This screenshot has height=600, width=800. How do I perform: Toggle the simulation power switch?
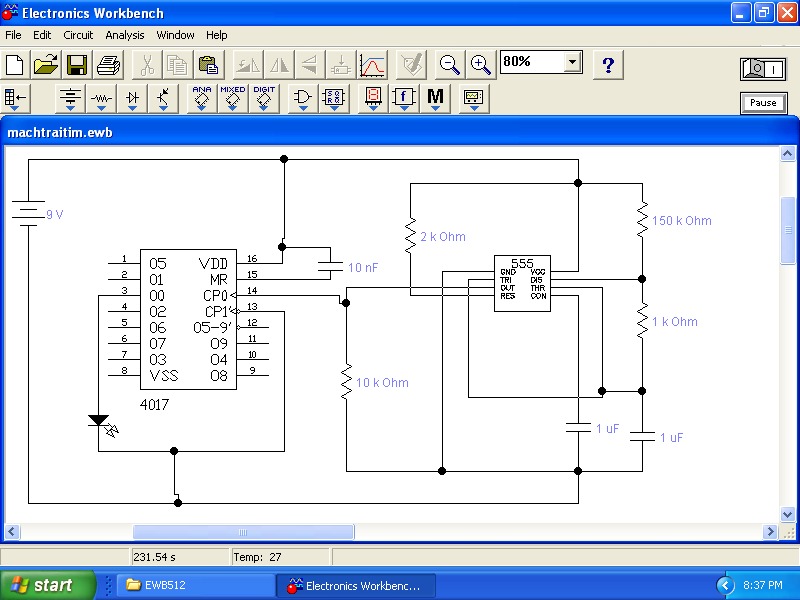point(762,68)
